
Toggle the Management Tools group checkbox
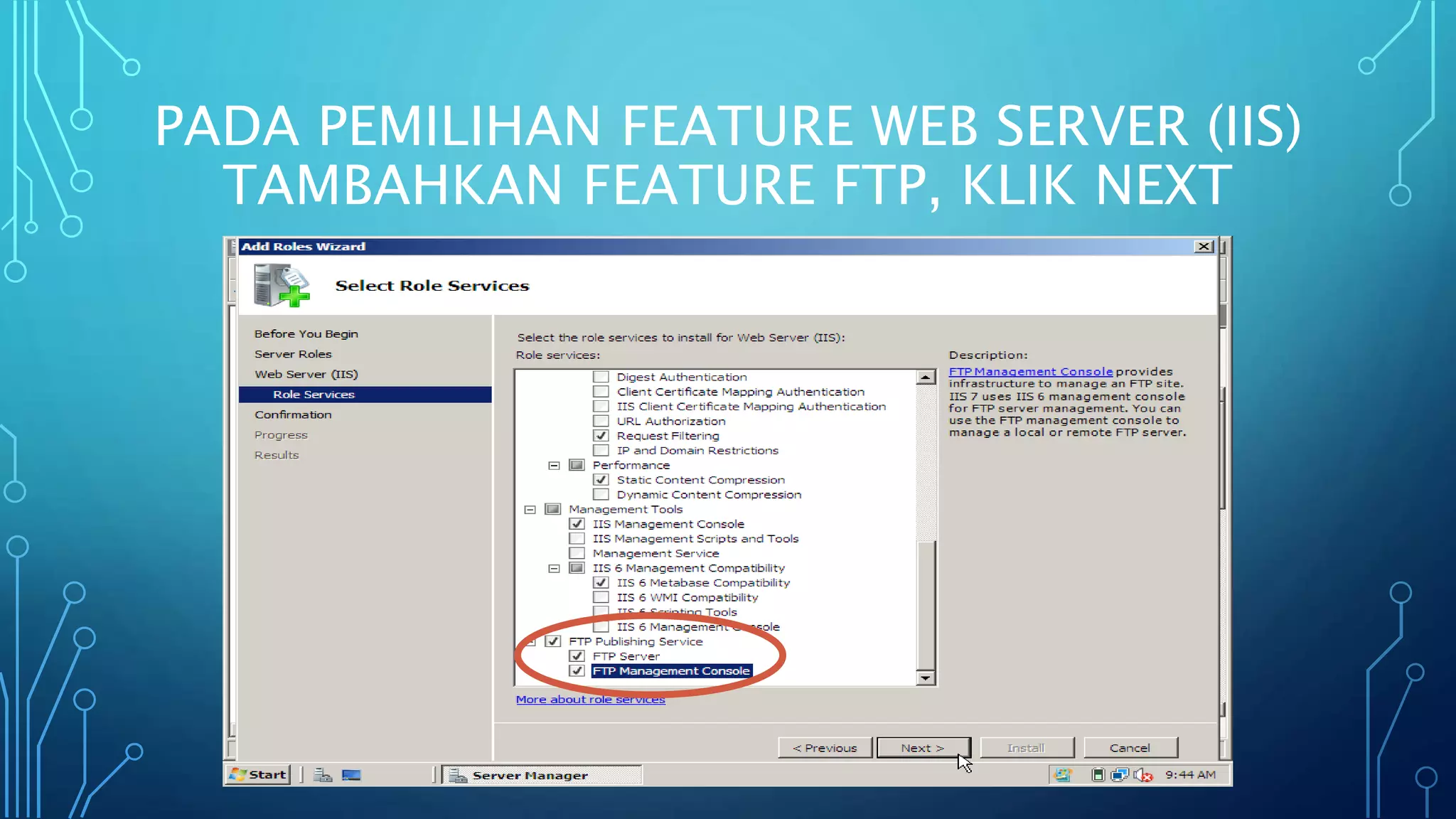click(552, 509)
